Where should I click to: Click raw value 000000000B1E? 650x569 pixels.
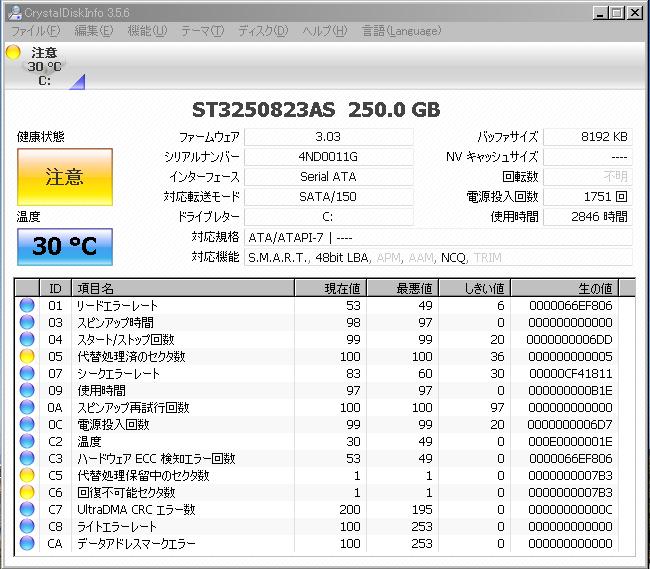(570, 390)
